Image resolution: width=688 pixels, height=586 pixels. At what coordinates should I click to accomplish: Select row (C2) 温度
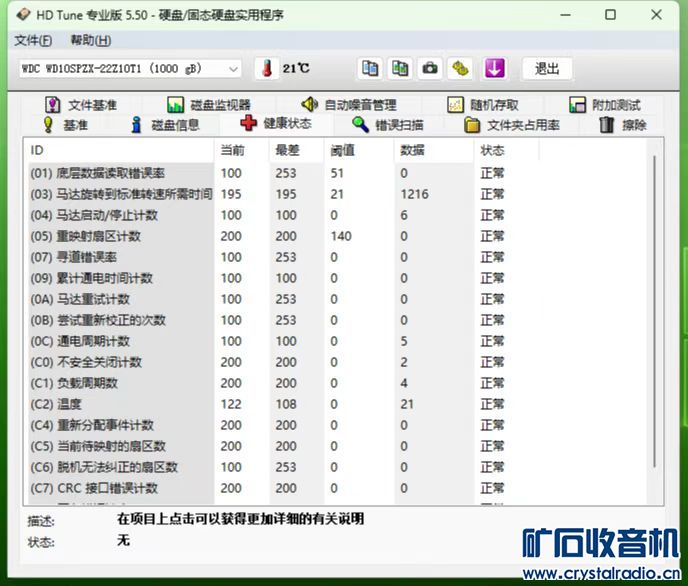click(x=338, y=404)
